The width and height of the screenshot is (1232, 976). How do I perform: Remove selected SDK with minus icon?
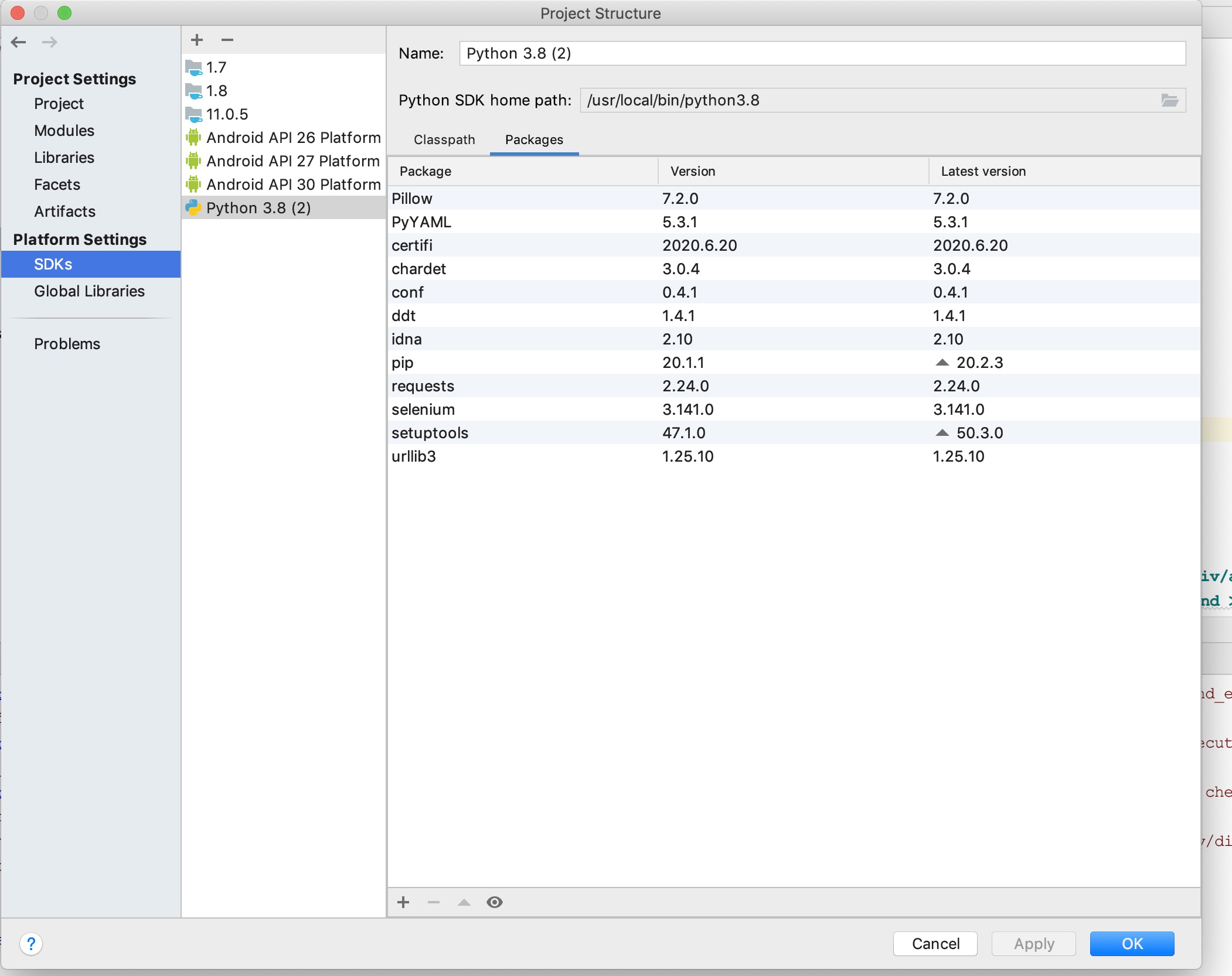point(227,40)
